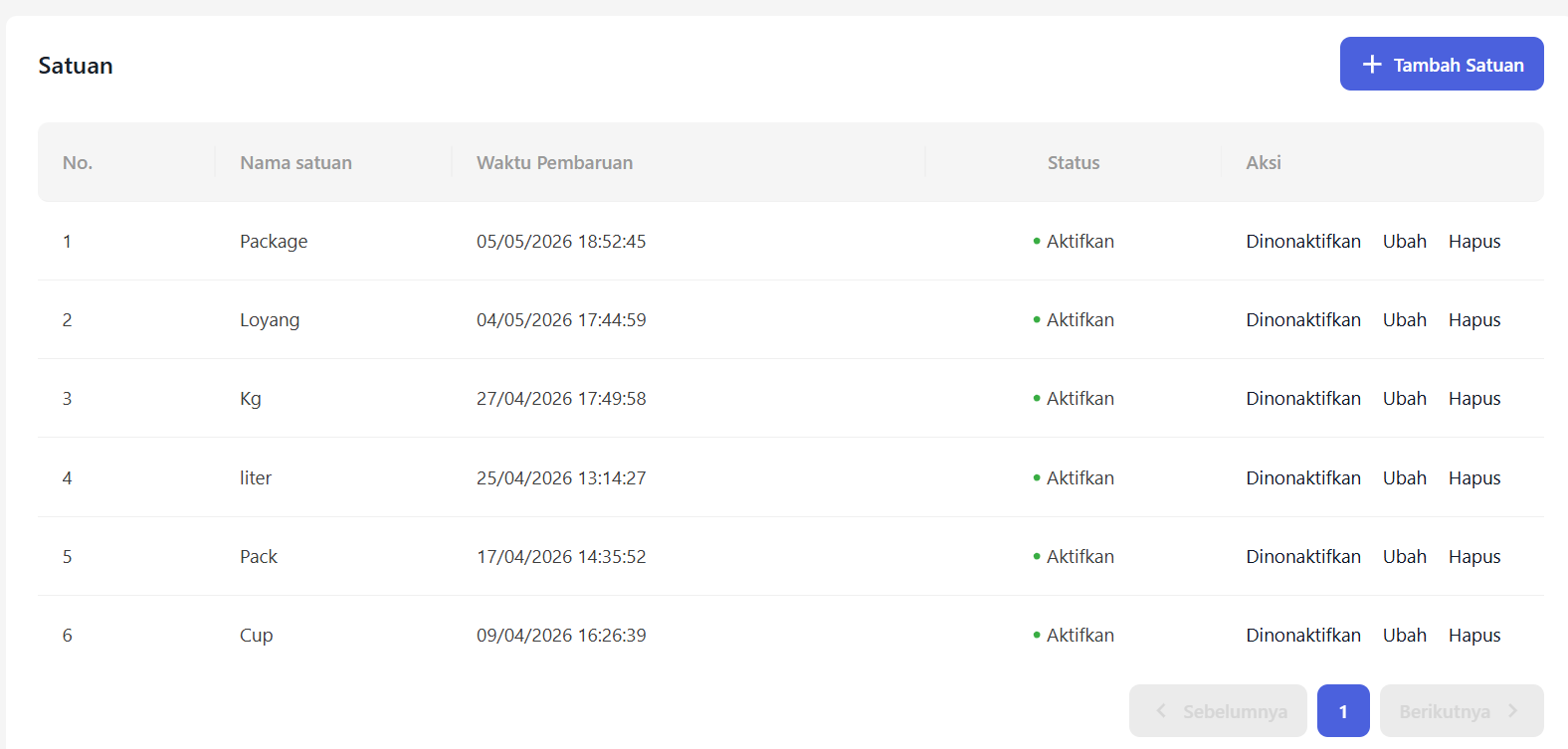1568x749 pixels.
Task: Go to next page with Berikutnya
Action: 1462,710
